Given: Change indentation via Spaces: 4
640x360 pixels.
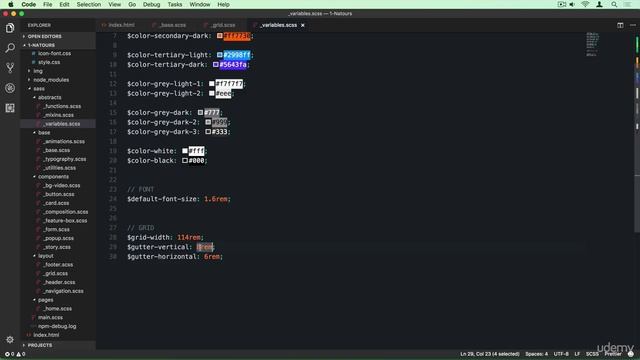Looking at the screenshot, I should coord(536,354).
